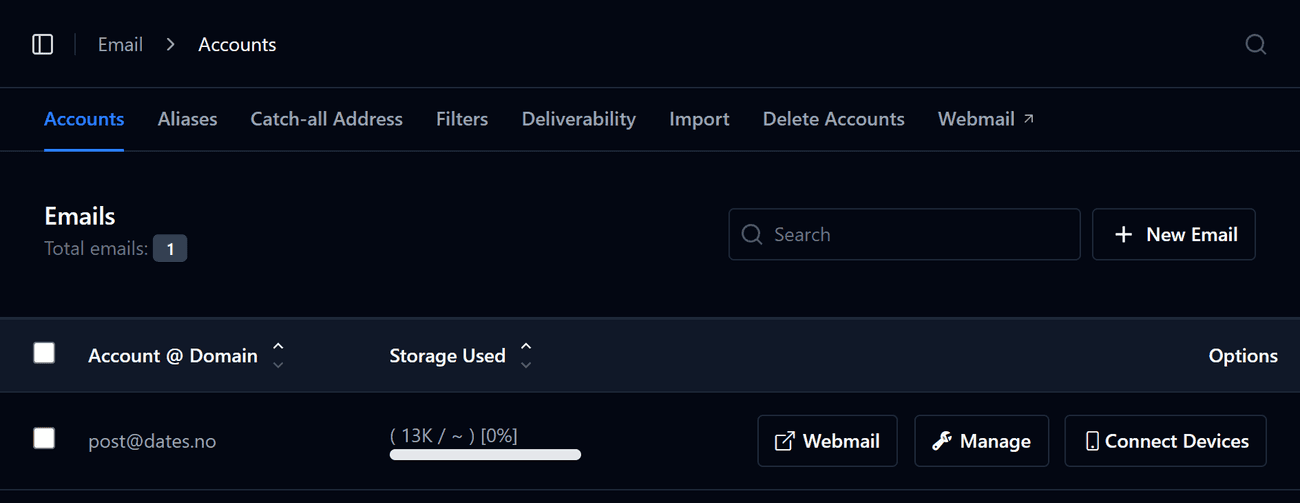Tick the select-all checkbox in table header

44,353
